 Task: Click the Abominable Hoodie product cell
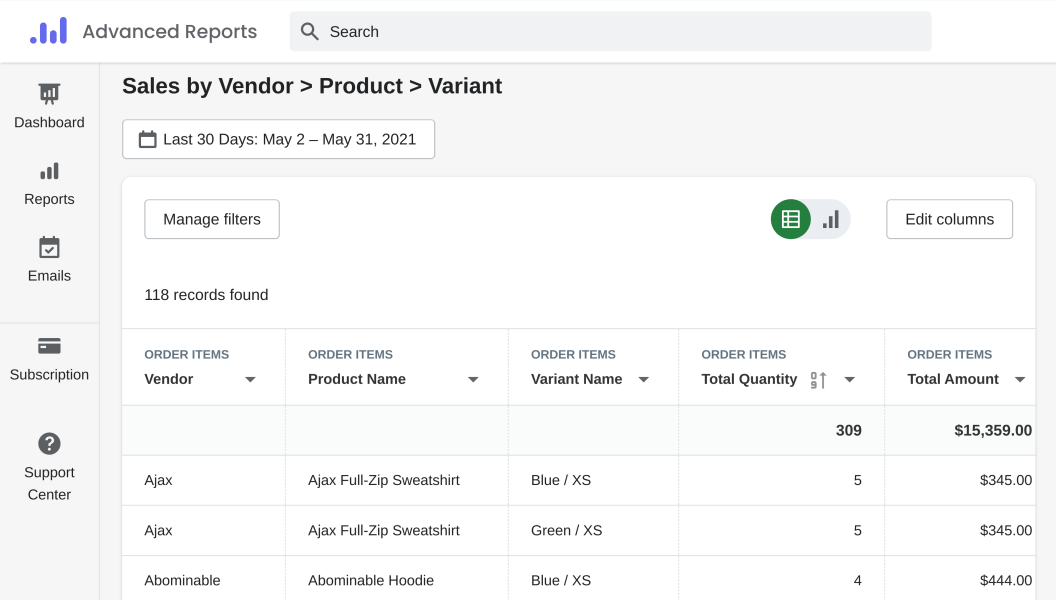click(371, 580)
